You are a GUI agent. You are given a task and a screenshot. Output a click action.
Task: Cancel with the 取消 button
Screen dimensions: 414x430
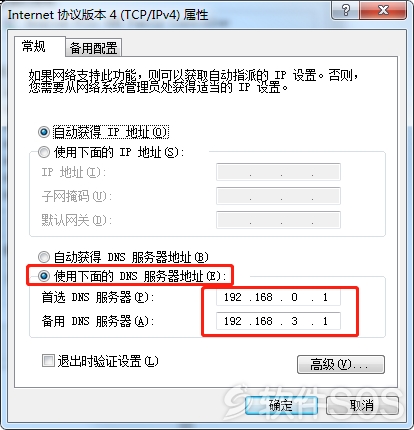coord(362,406)
